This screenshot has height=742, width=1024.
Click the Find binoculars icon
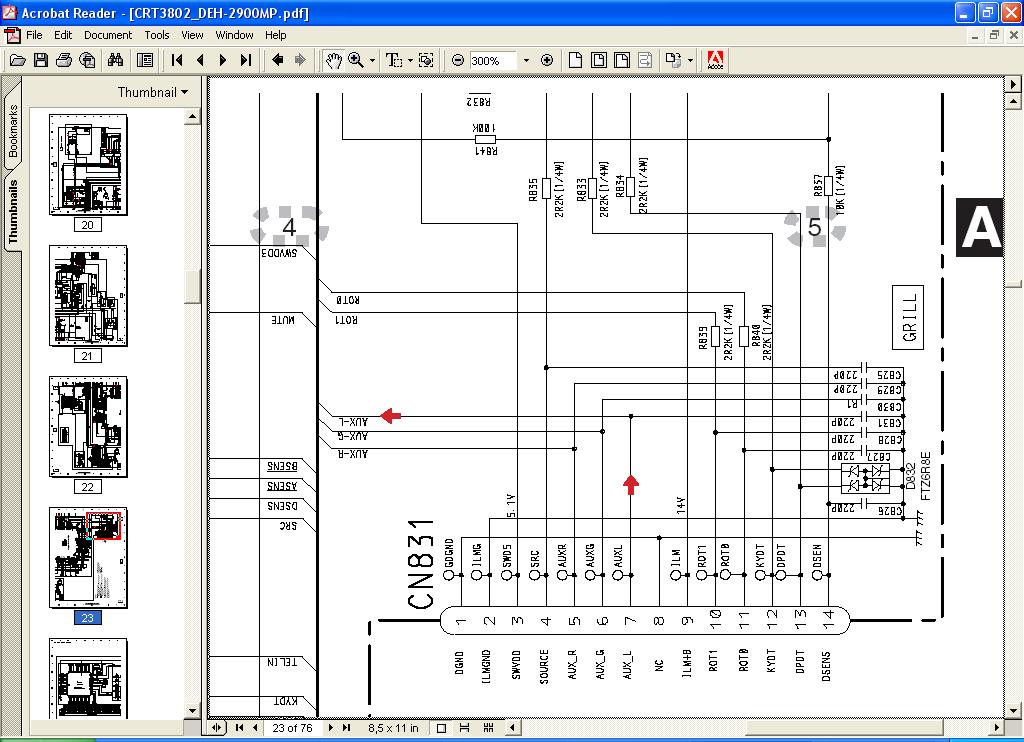(116, 60)
